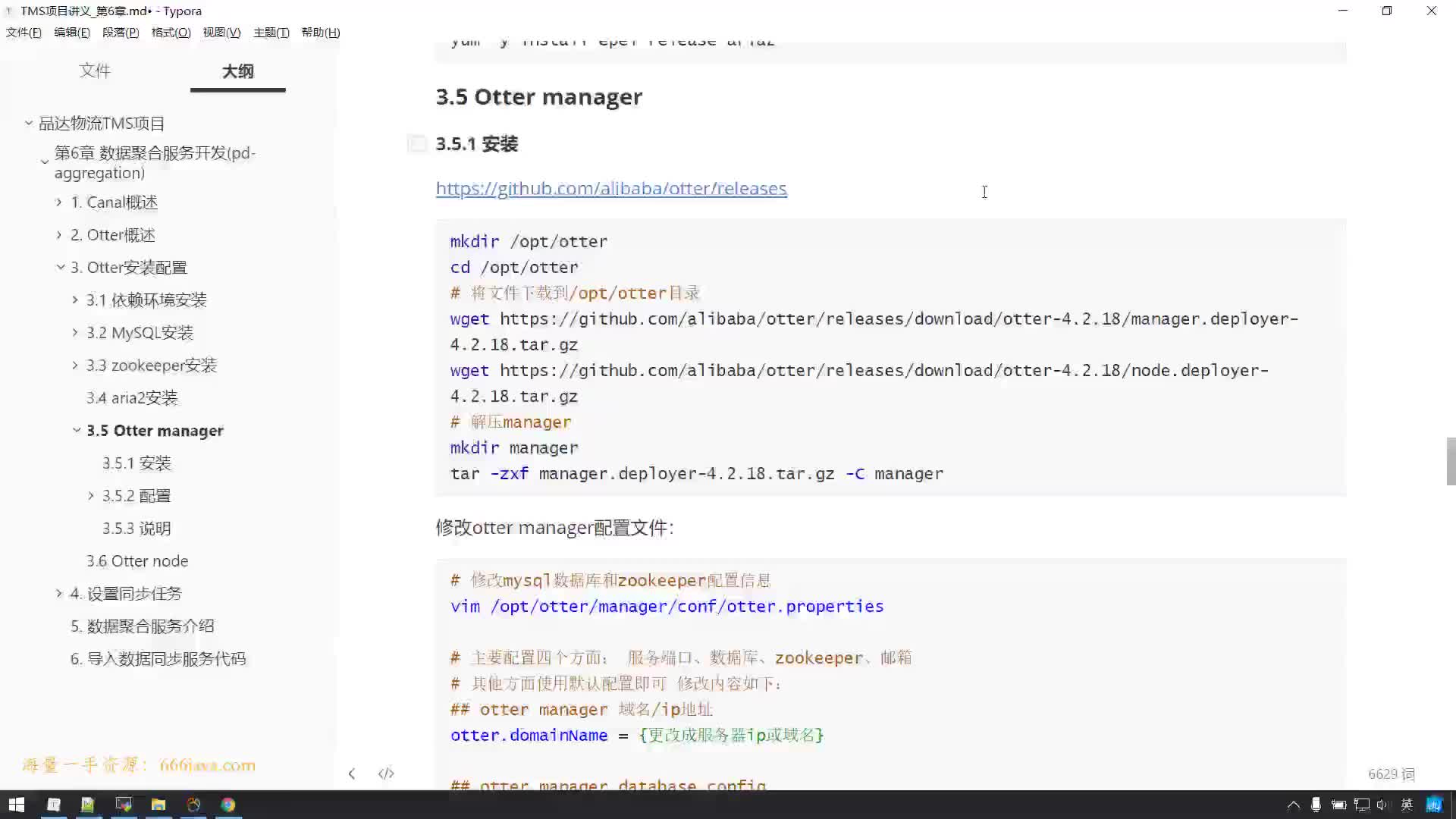Viewport: 1456px width, 819px height.
Task: Click the vertical scrollbar thumb
Action: click(x=1451, y=460)
